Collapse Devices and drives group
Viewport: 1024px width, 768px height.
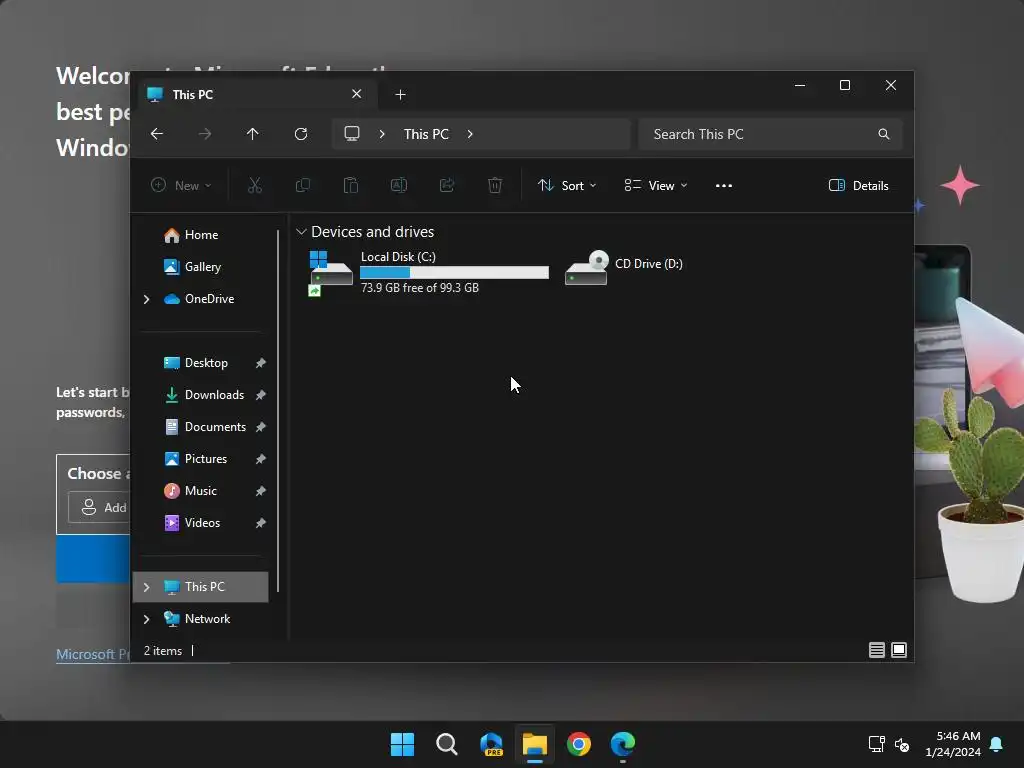pyautogui.click(x=301, y=232)
